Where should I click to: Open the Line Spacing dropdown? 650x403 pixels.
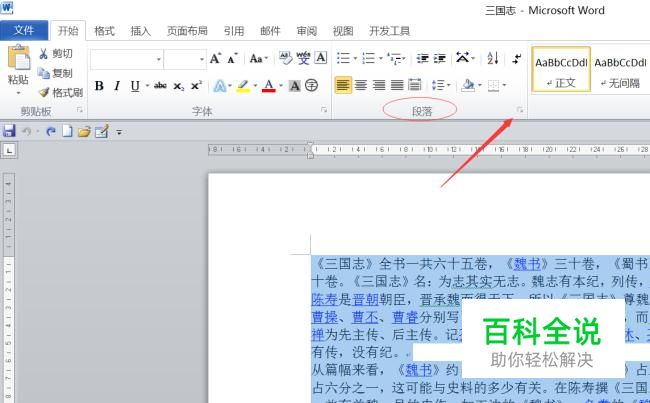pos(440,85)
